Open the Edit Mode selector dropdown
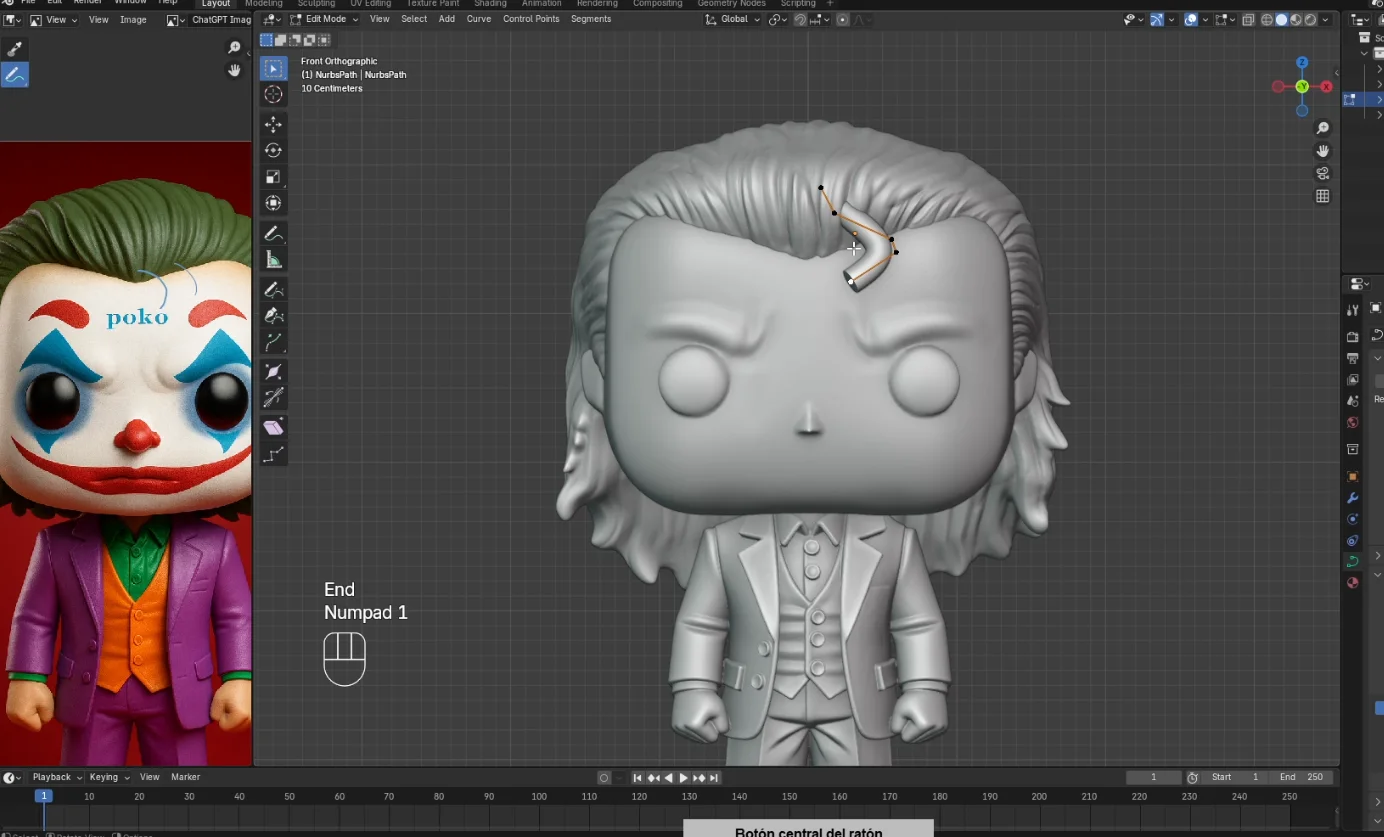The height and width of the screenshot is (837, 1384). [x=324, y=19]
